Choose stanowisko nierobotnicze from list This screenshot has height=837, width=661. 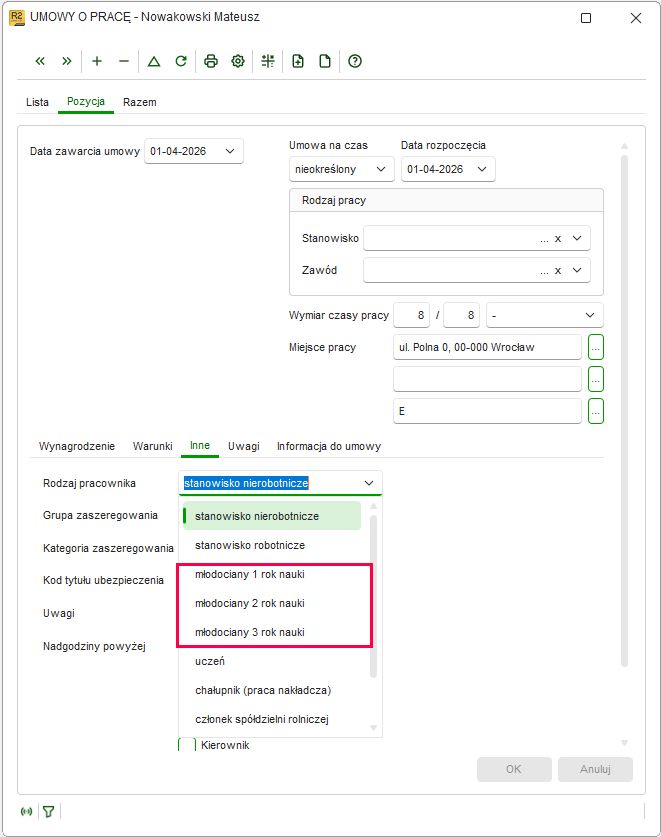tap(272, 516)
